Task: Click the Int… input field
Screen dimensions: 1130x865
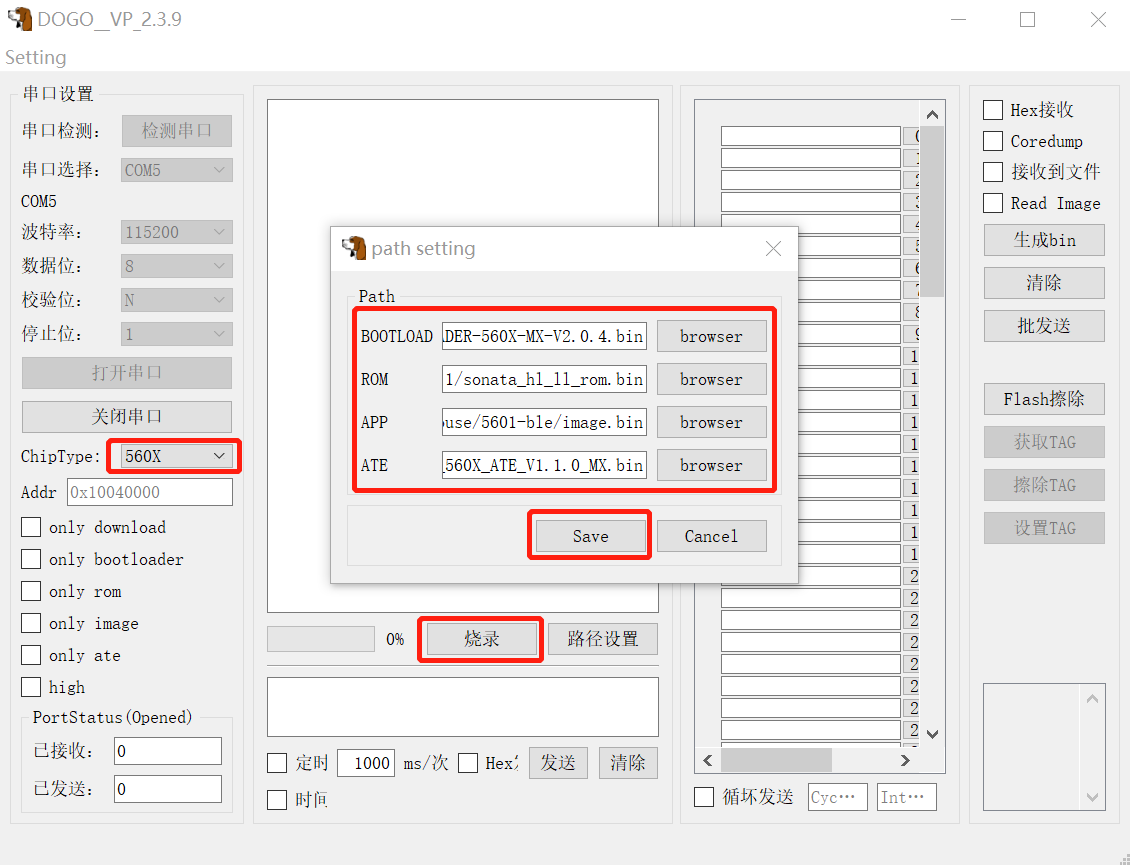Action: [x=907, y=797]
